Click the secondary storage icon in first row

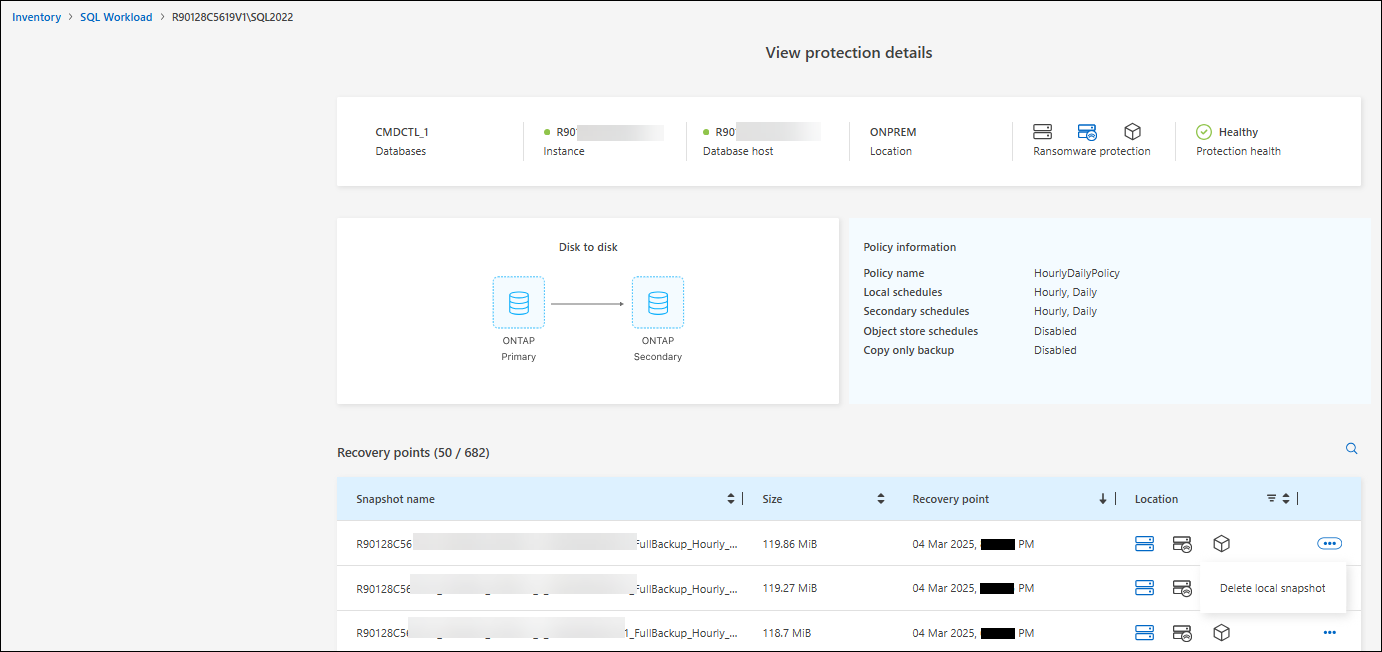[1182, 544]
